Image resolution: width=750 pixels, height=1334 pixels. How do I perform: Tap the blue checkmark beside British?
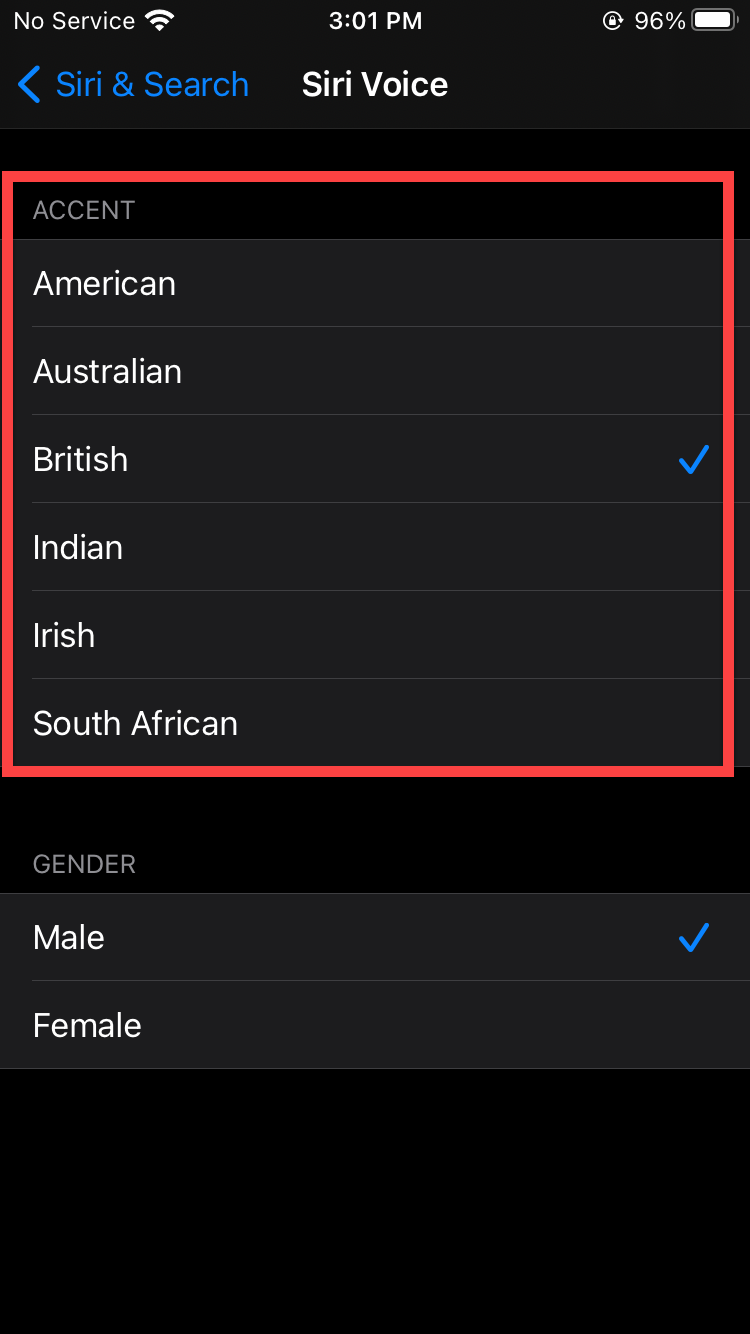tap(693, 460)
